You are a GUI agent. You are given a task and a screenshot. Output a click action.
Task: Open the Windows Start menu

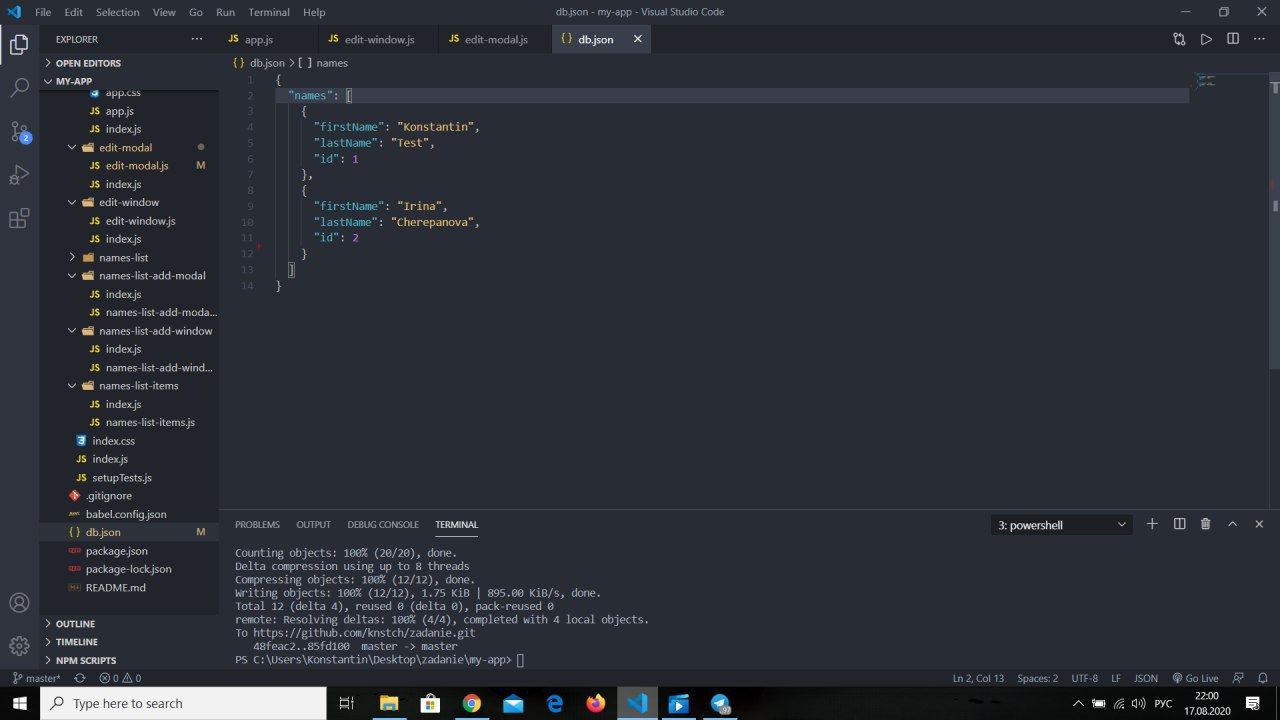(x=19, y=703)
